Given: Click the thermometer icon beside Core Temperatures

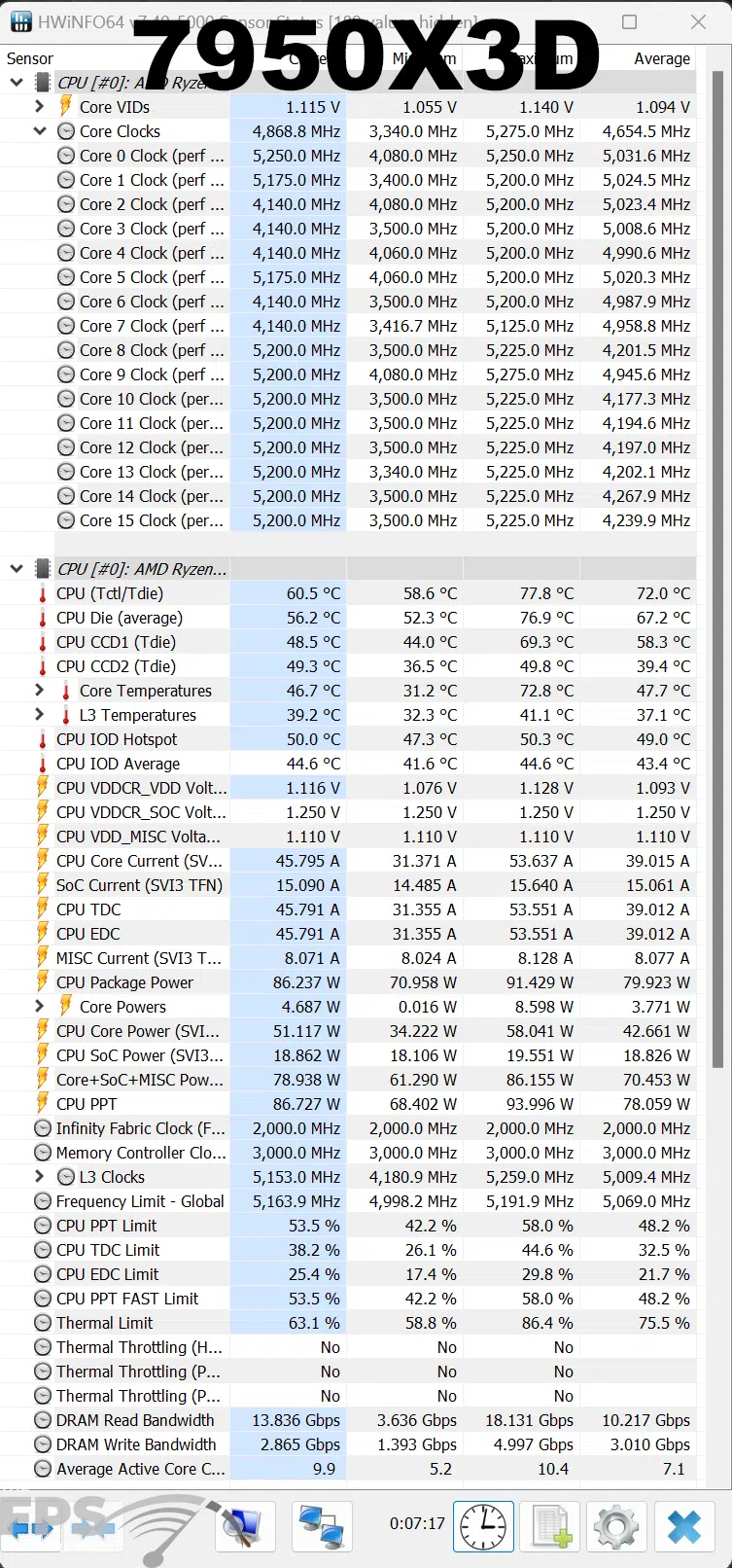Looking at the screenshot, I should tap(66, 691).
